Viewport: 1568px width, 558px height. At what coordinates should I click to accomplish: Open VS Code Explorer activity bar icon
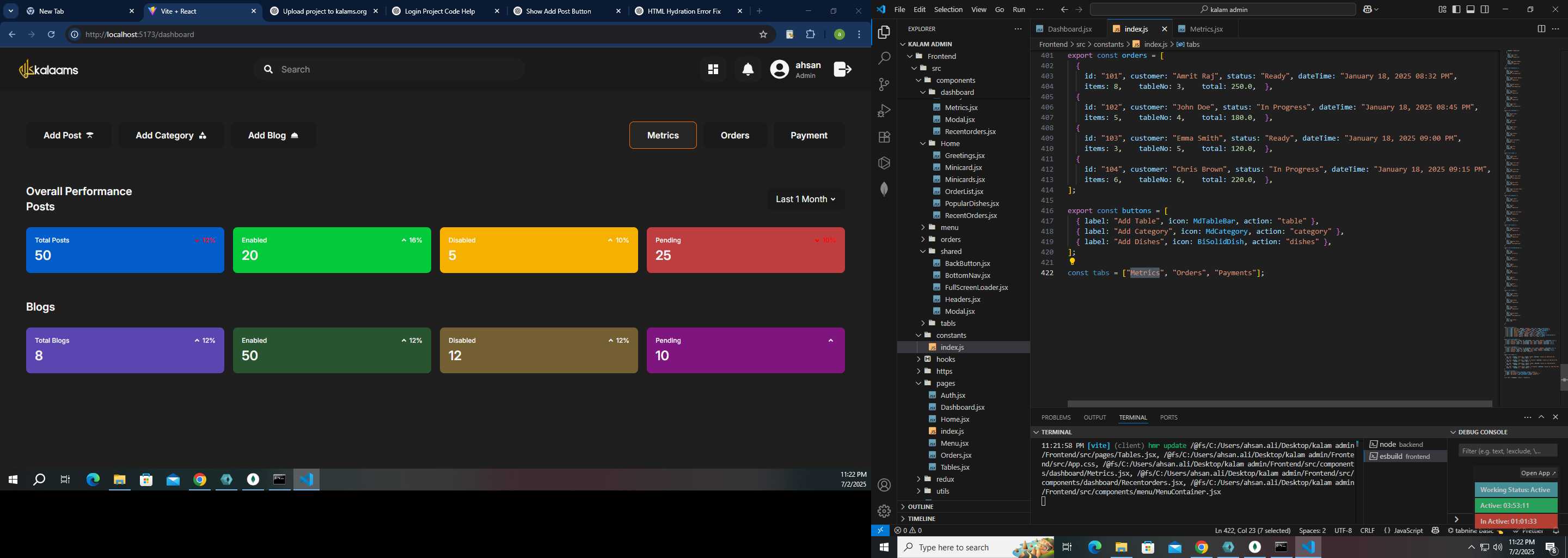884,32
